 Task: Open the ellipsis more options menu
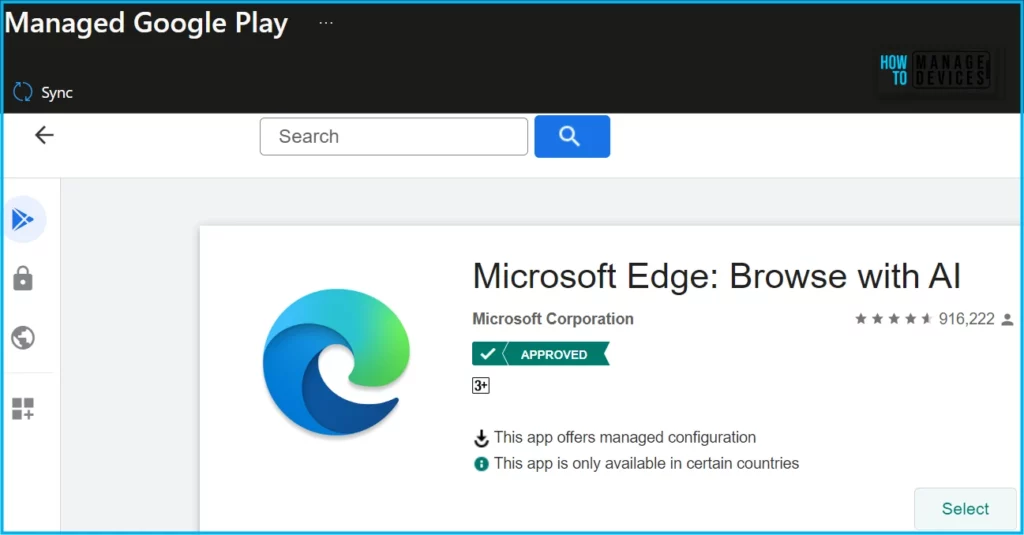(x=326, y=23)
